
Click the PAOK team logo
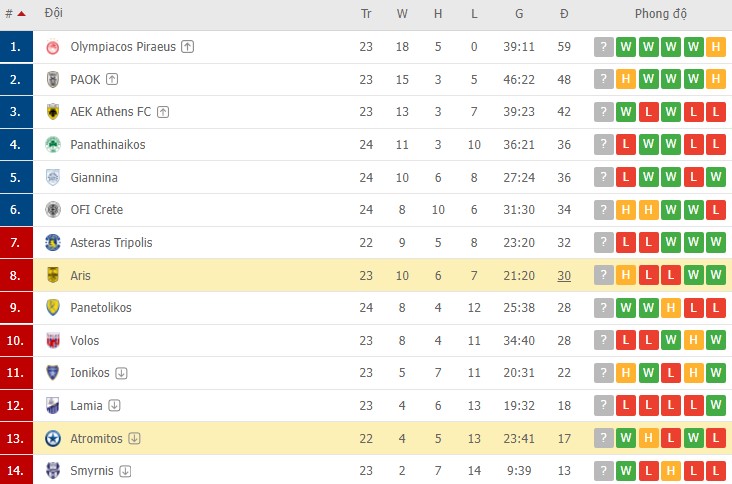(53, 79)
